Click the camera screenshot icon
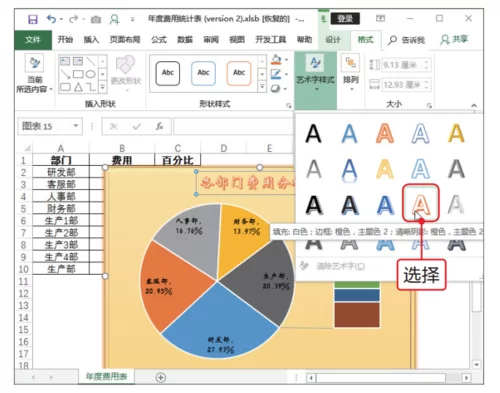Screen dimensions: 500x393 pos(96,20)
